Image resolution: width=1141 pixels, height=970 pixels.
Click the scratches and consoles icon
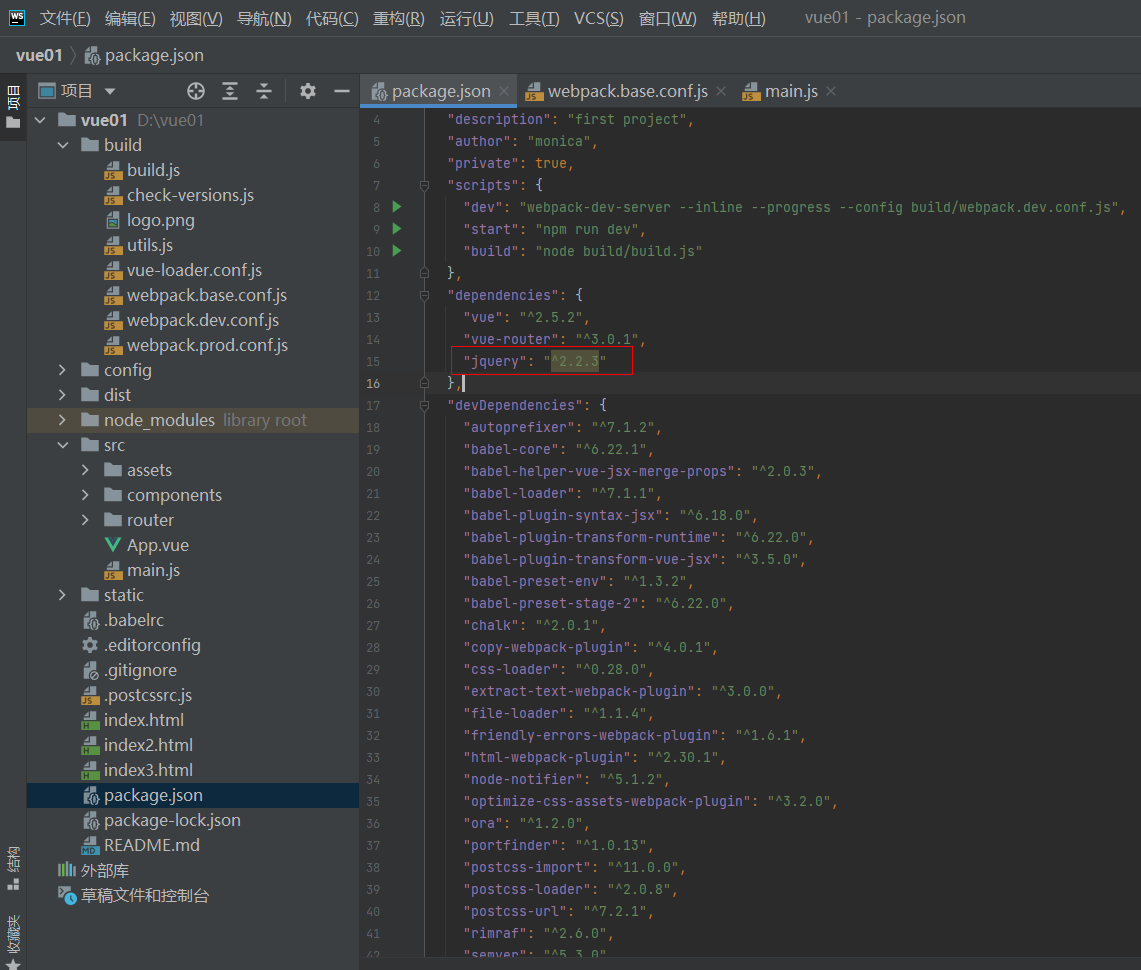[x=67, y=895]
